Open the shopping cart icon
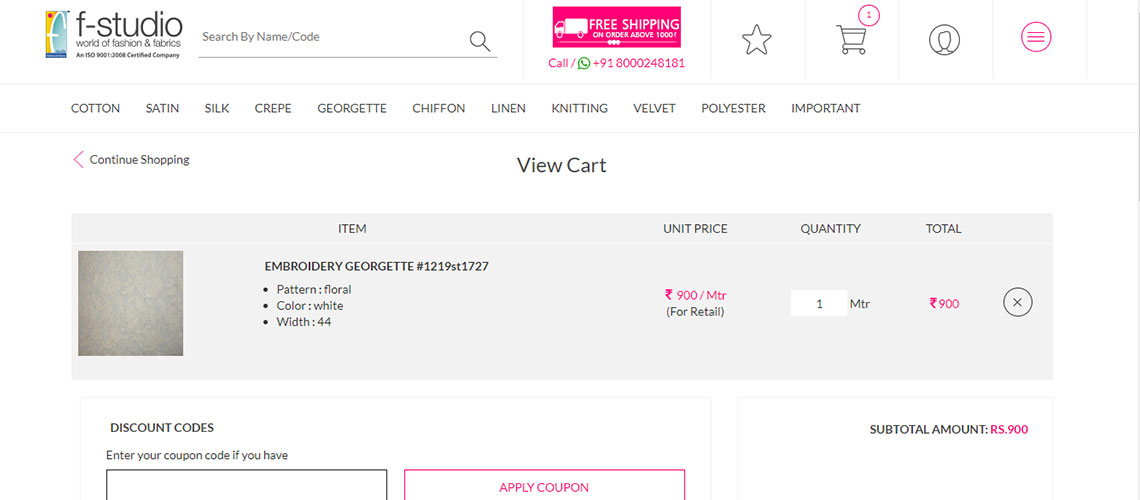This screenshot has height=500, width=1140. coord(851,39)
